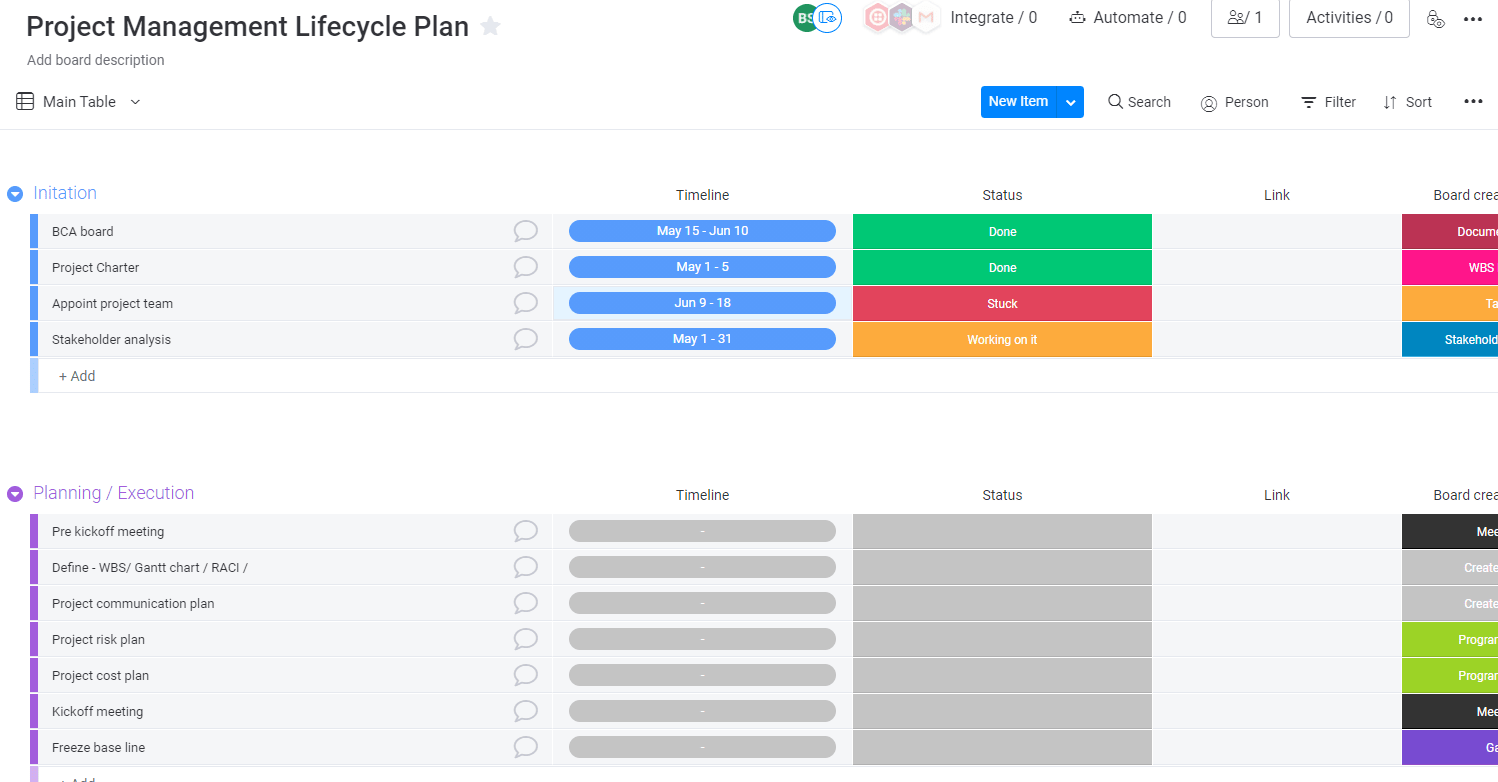
Task: Click the May 1 - 31 timeline bar
Action: click(702, 339)
